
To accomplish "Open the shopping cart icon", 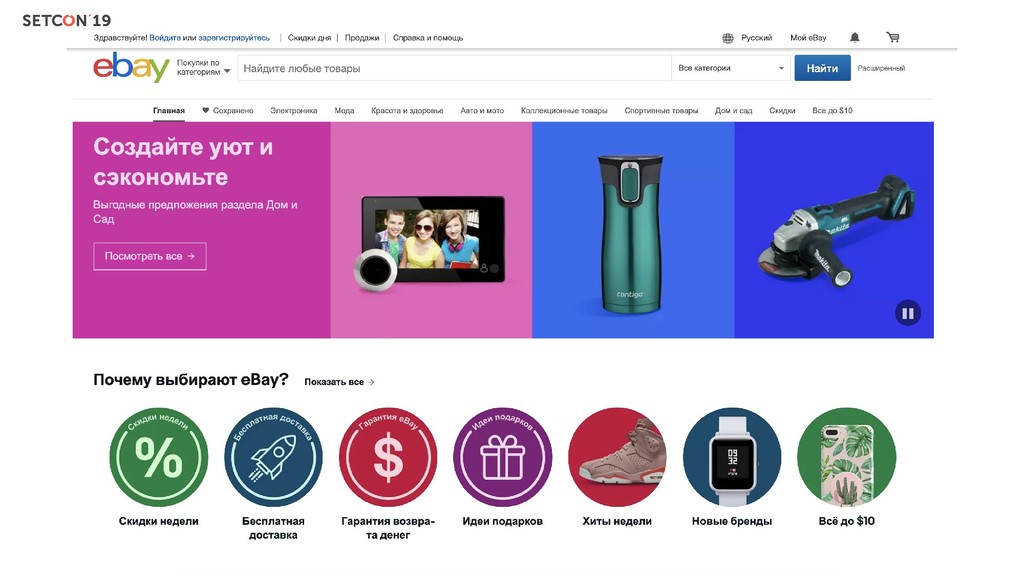I will click(x=893, y=37).
